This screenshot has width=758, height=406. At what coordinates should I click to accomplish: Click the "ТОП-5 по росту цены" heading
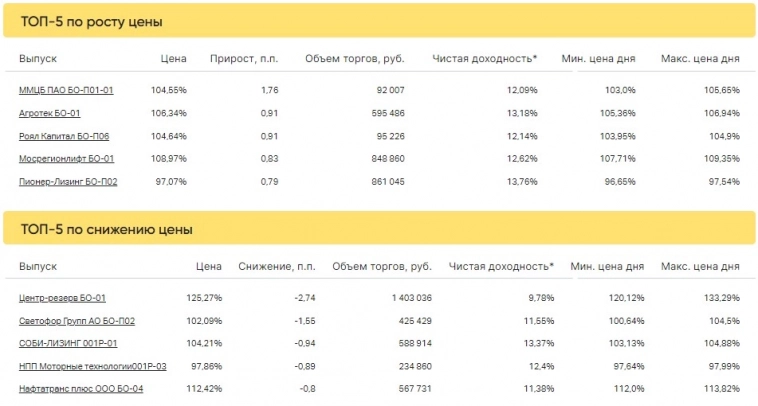(x=92, y=21)
